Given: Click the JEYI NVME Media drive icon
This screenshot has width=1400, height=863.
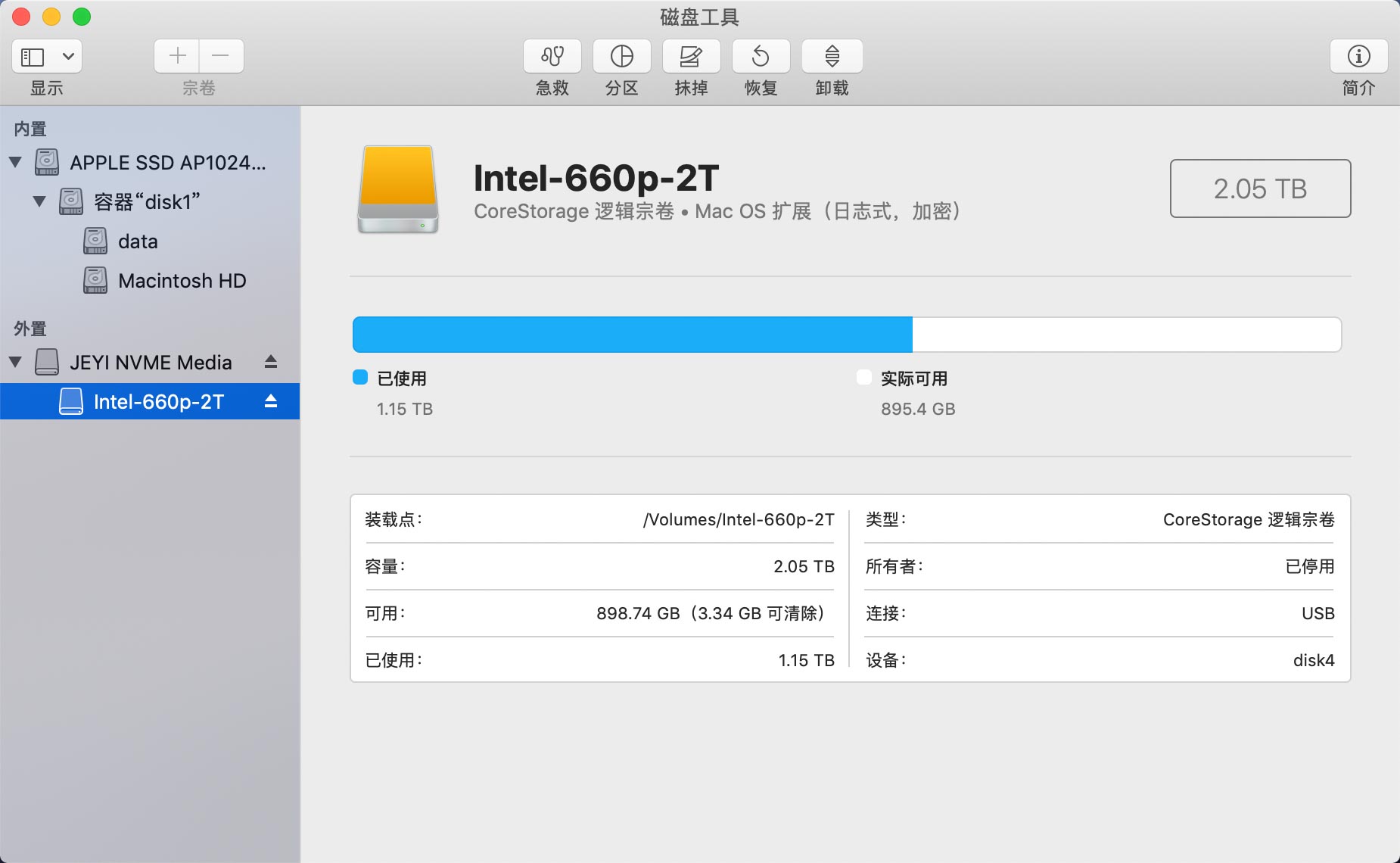Looking at the screenshot, I should point(47,362).
